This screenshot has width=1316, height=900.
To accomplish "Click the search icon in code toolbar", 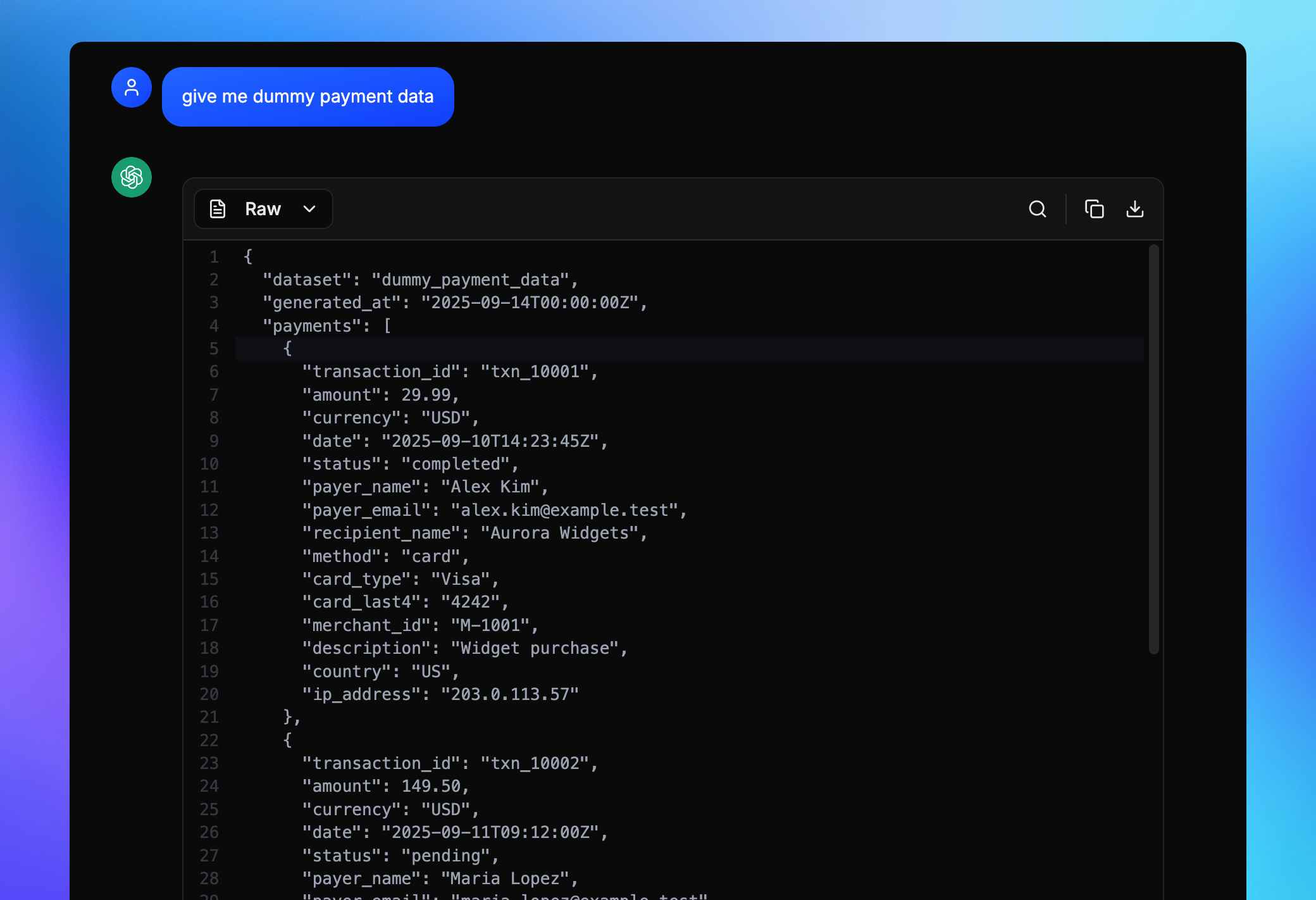I will click(1037, 209).
